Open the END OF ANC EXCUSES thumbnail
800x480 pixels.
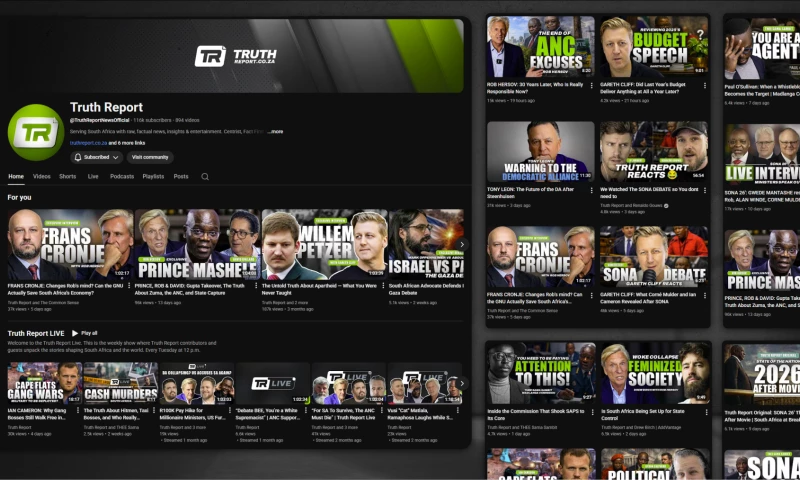pos(540,46)
